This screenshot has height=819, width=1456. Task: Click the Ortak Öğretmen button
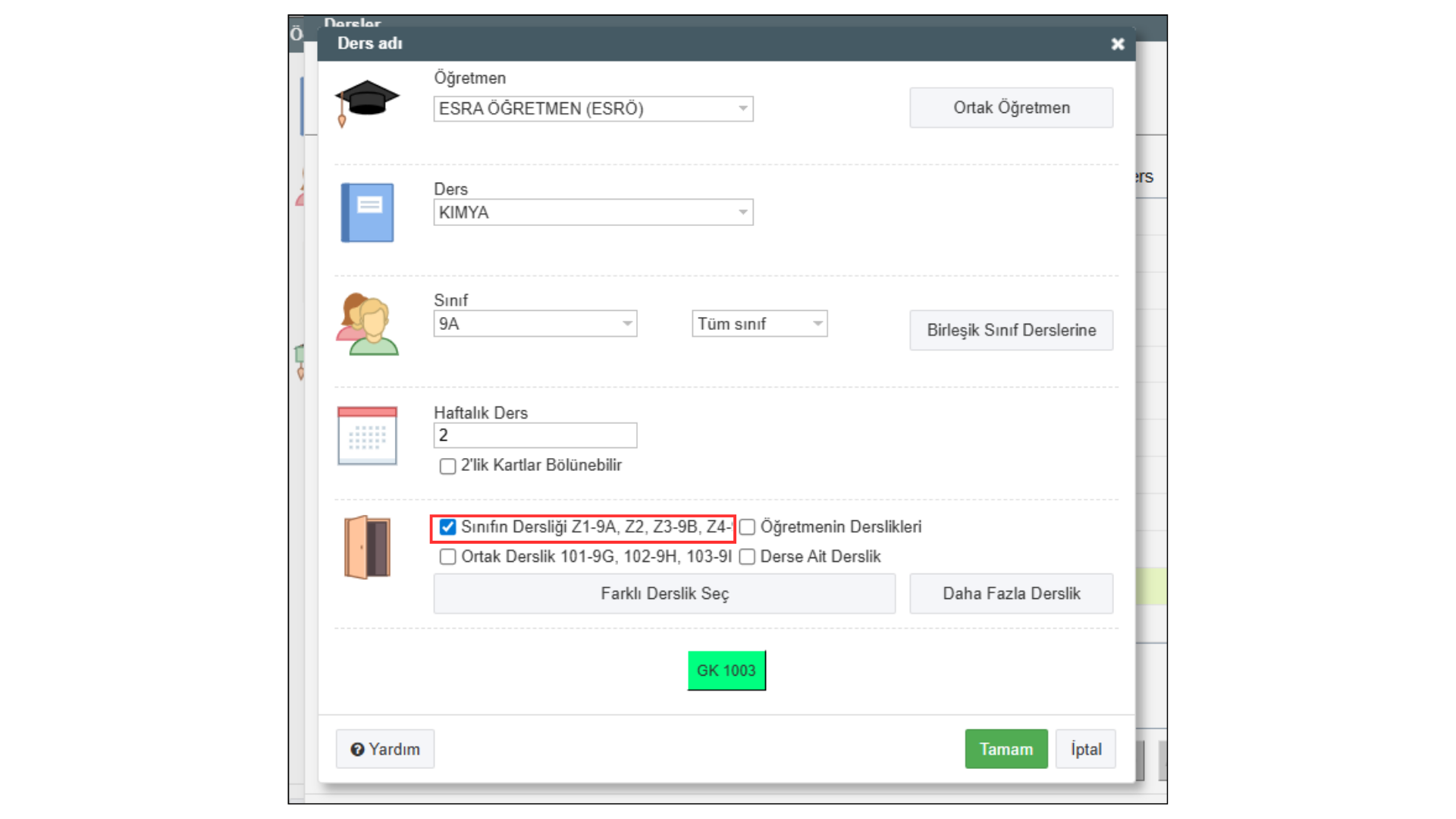tap(1011, 108)
